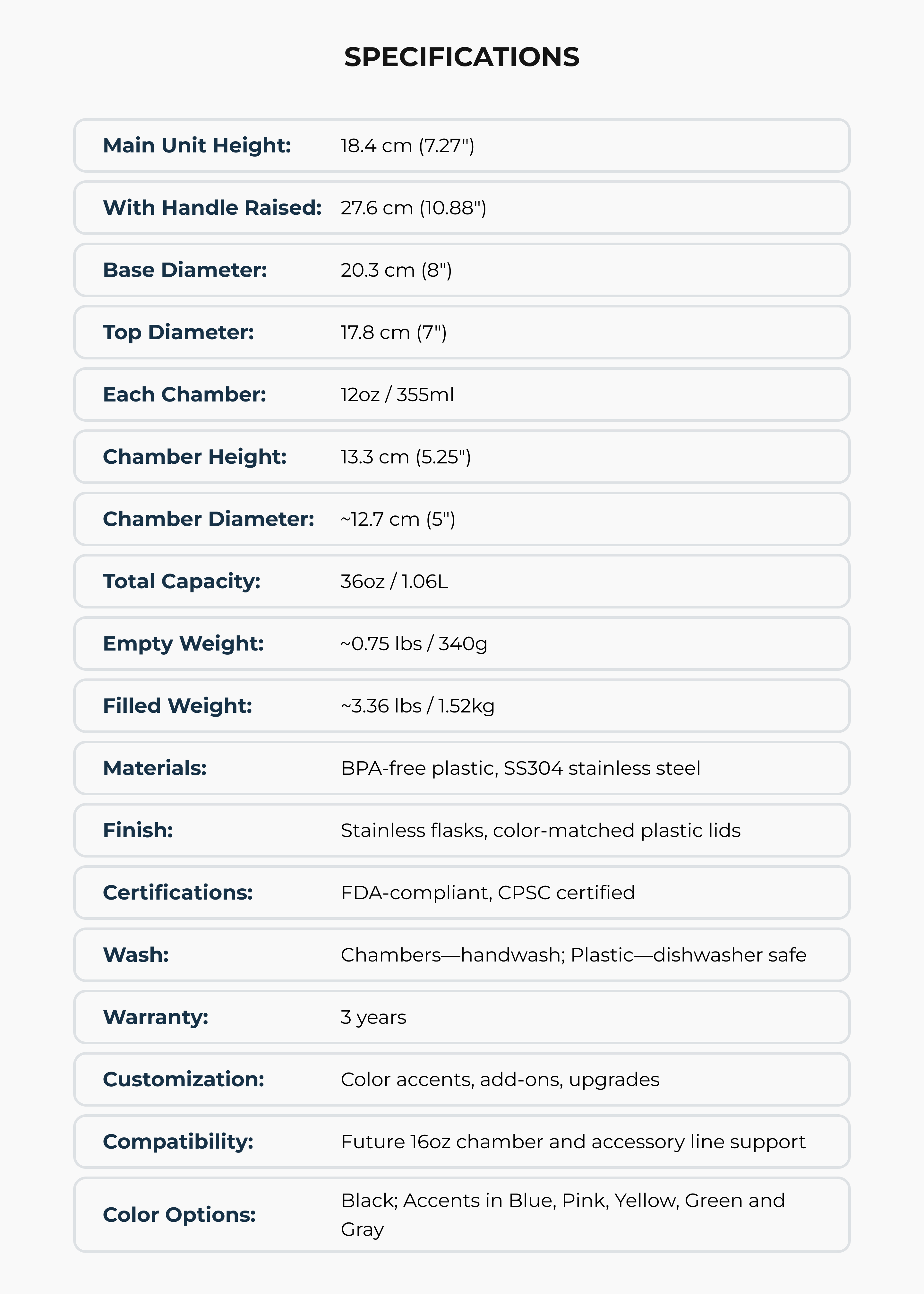The width and height of the screenshot is (924, 1294).
Task: Select the FDA-compliant, CPSC certified text
Action: tap(488, 893)
